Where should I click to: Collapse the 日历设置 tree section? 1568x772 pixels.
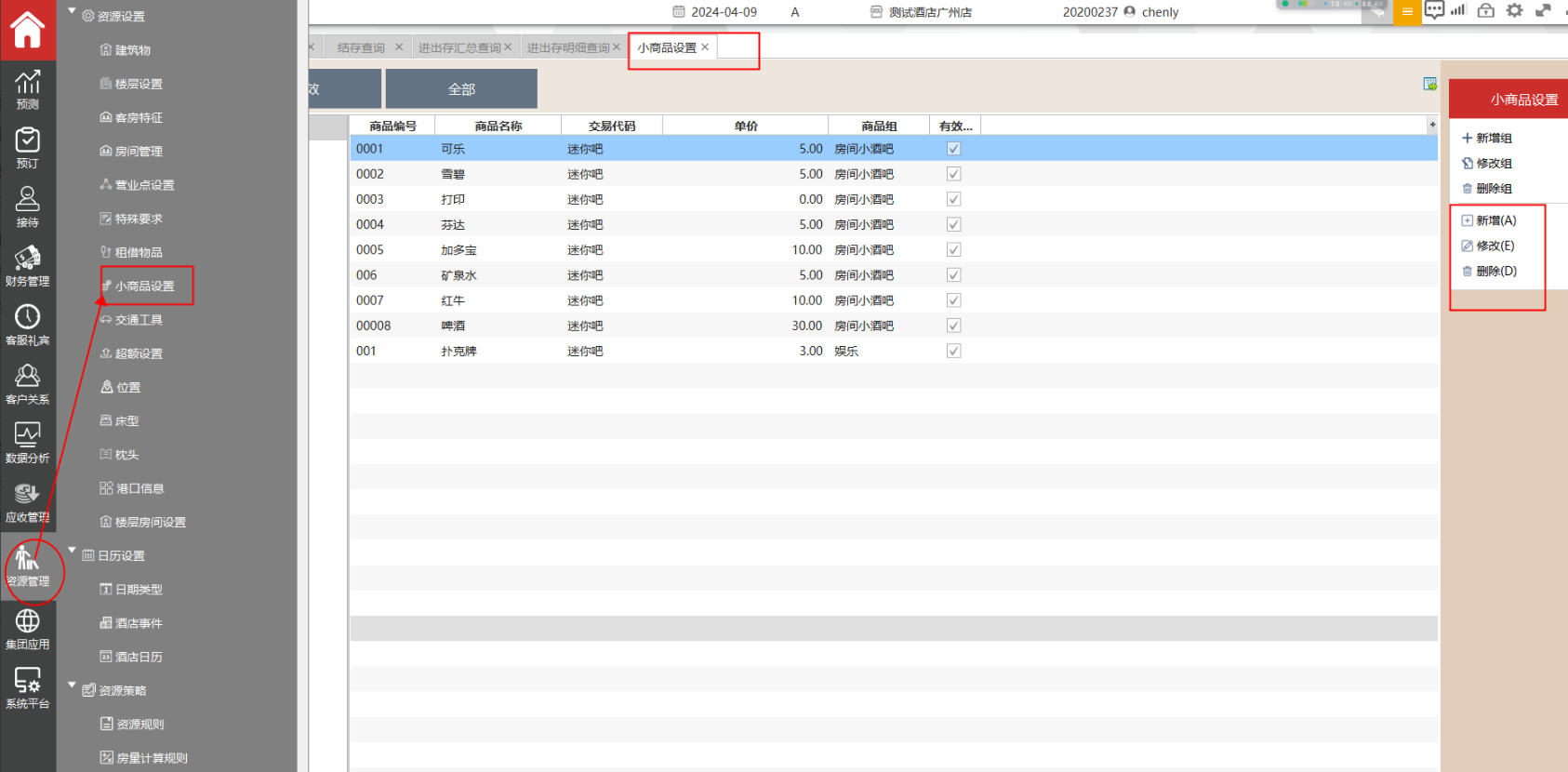pos(73,551)
